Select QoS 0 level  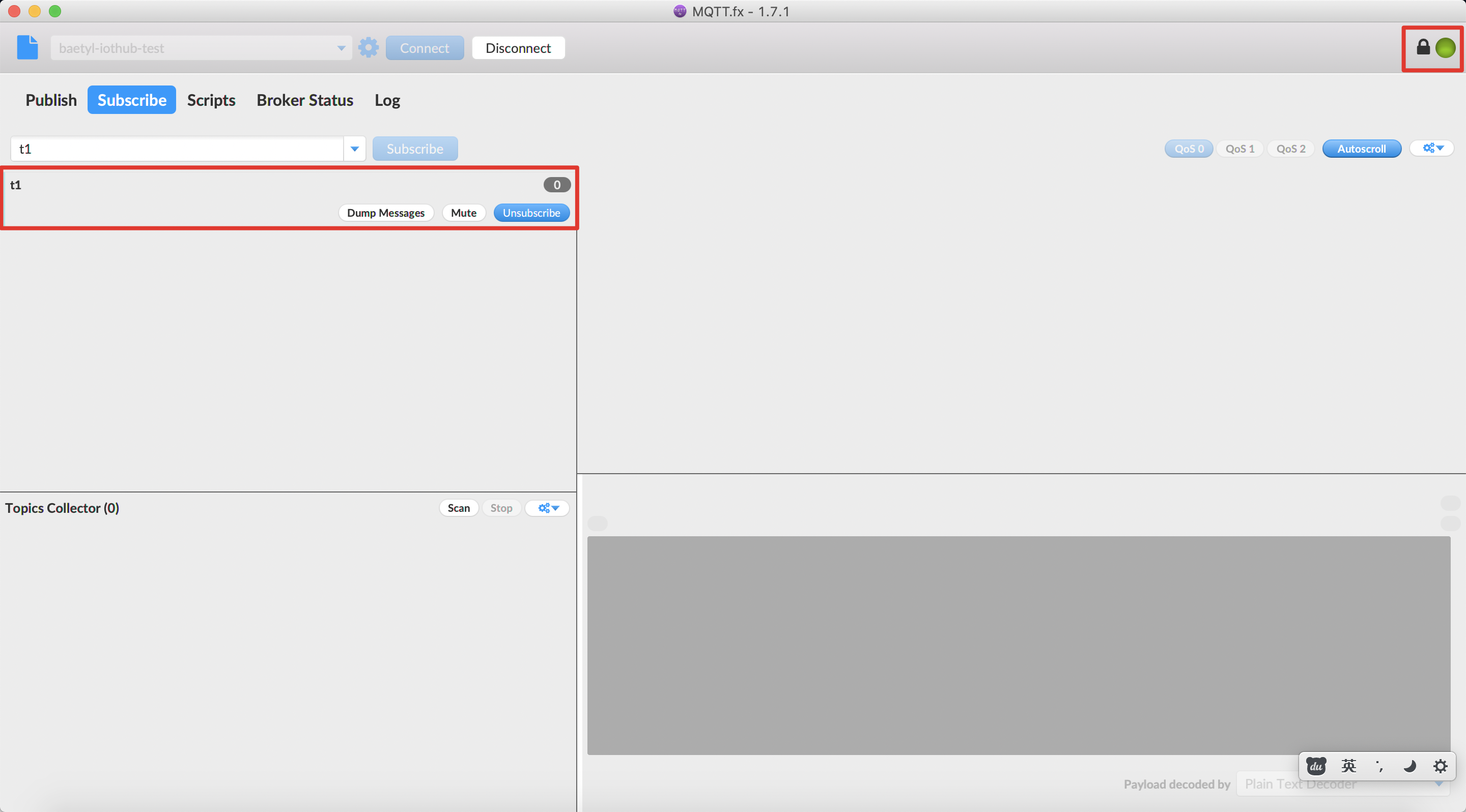(x=1189, y=149)
